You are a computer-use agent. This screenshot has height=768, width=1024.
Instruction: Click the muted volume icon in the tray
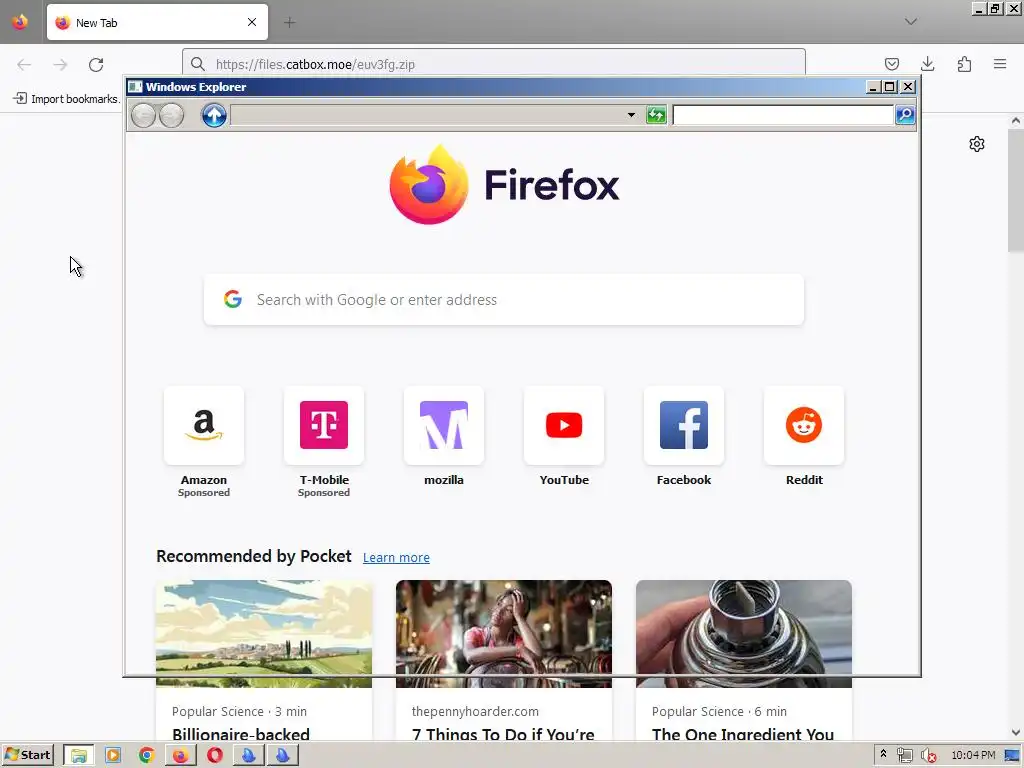(928, 756)
